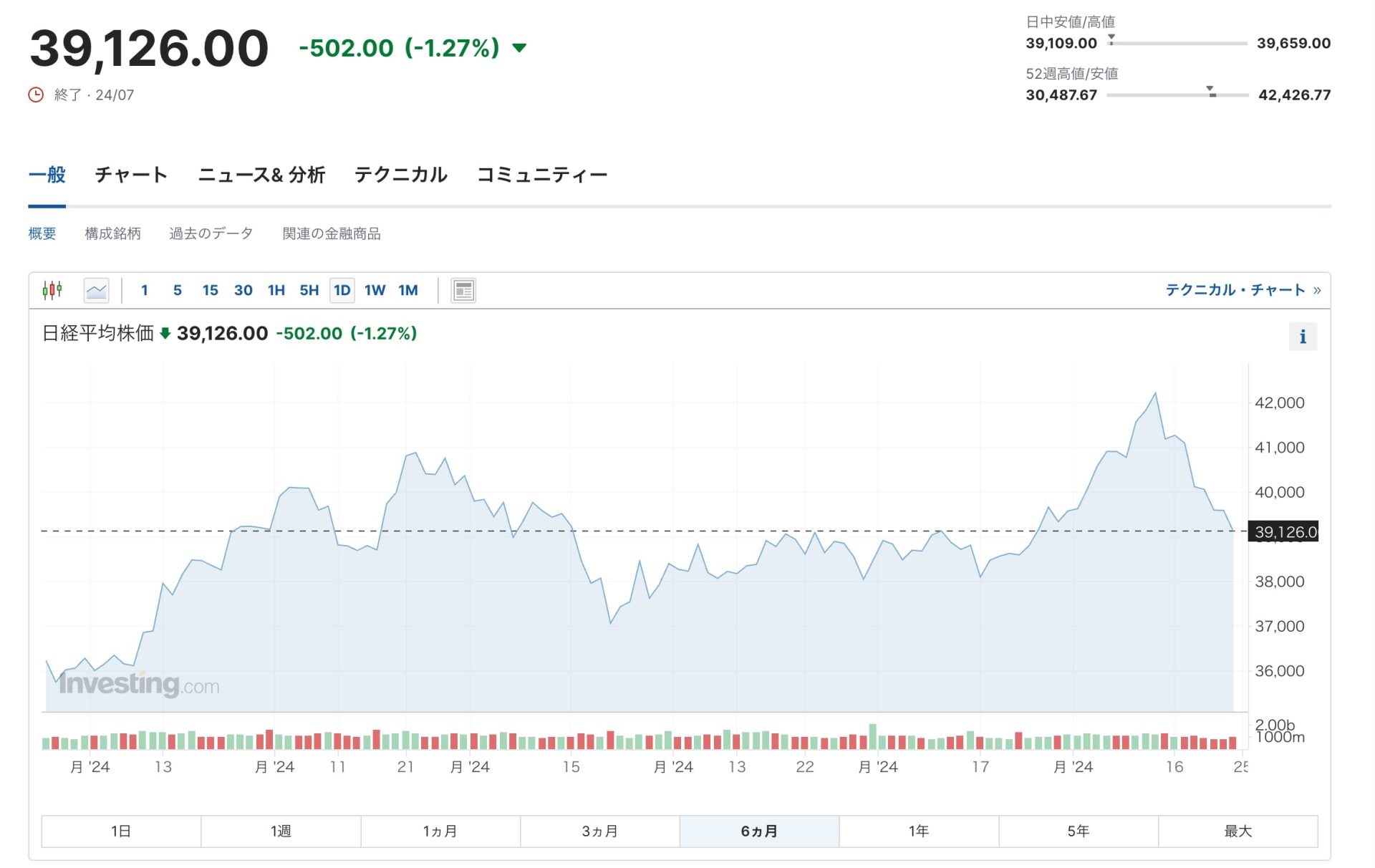Click the news overlay icon in chart toolbar
1375x868 pixels.
tap(463, 290)
